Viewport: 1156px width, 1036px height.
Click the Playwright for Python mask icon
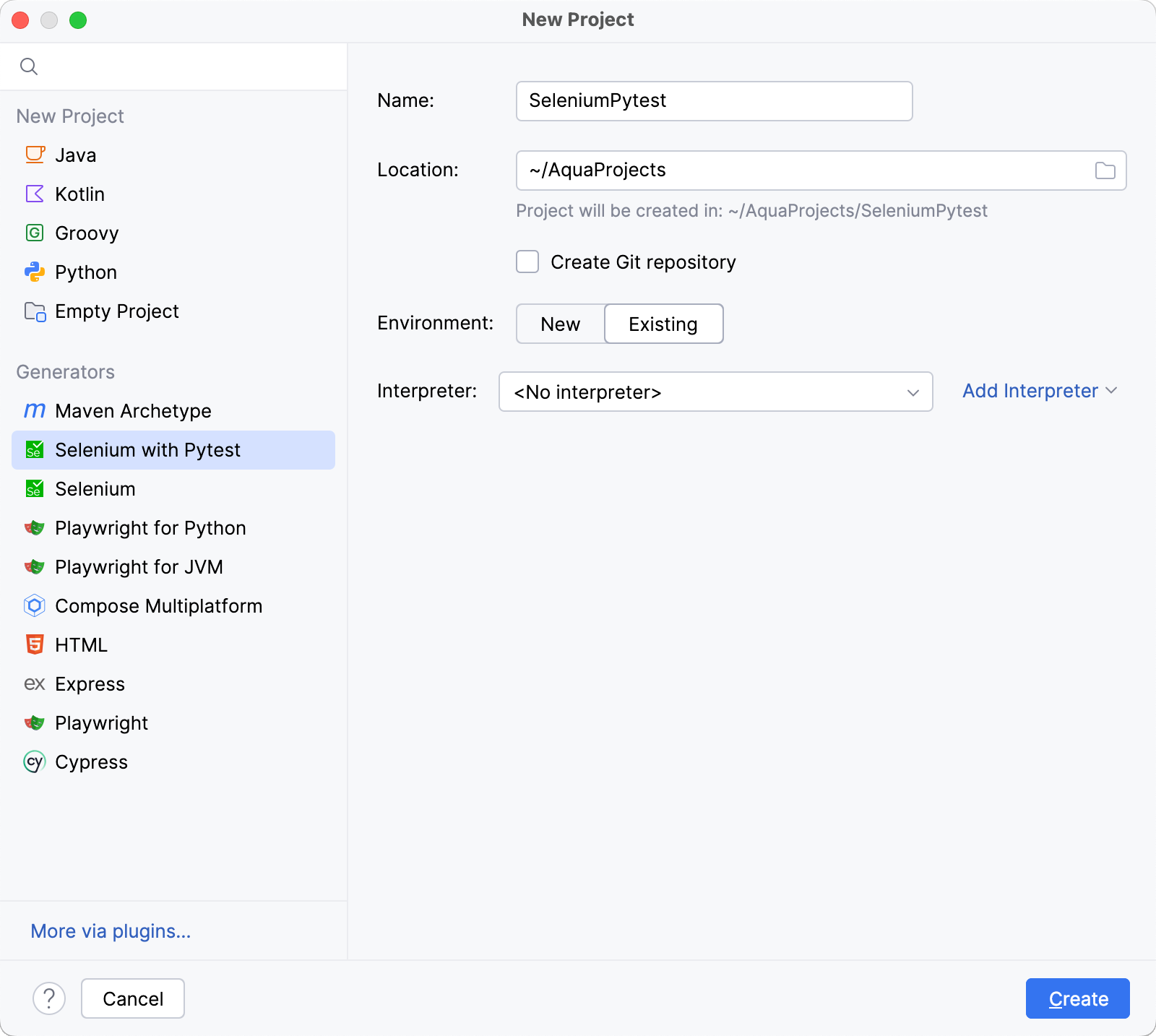click(35, 527)
